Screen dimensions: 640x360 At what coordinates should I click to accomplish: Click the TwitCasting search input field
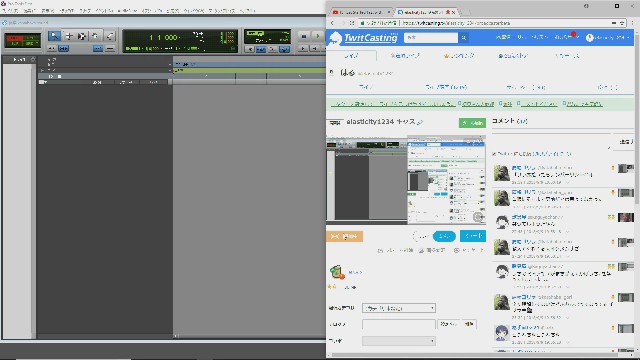click(x=431, y=38)
